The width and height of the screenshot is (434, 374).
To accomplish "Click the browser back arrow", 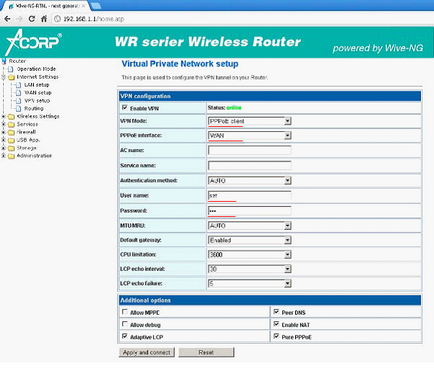I will point(7,19).
